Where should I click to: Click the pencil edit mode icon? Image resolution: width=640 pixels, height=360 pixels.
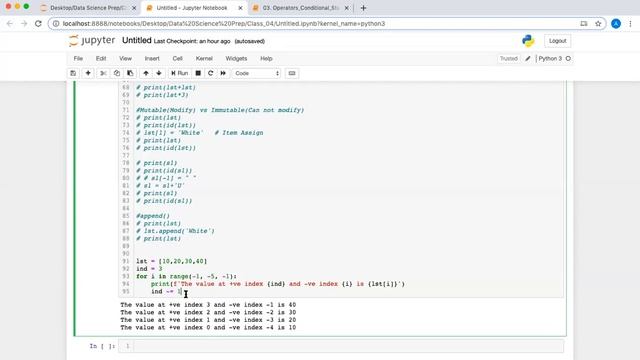(528, 58)
